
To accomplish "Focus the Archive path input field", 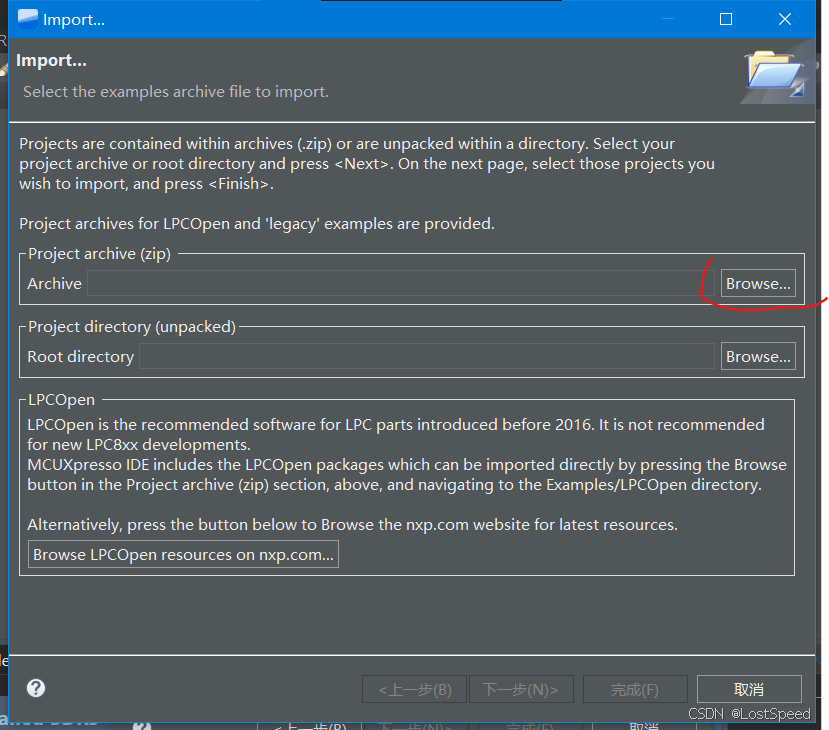I will click(x=400, y=283).
